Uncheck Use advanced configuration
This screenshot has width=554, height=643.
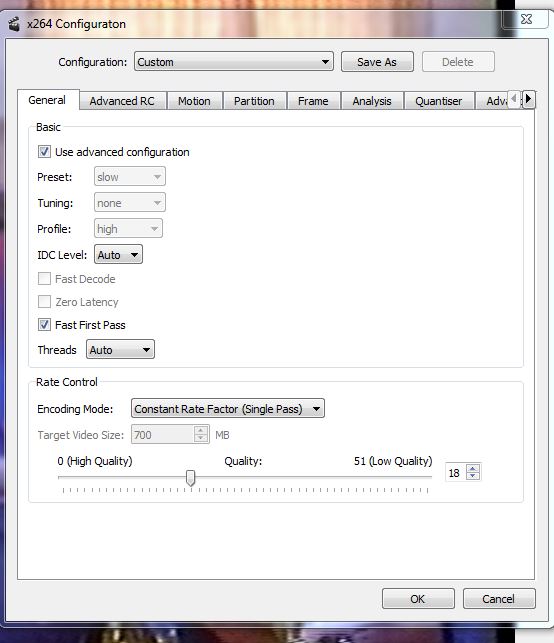[x=44, y=152]
